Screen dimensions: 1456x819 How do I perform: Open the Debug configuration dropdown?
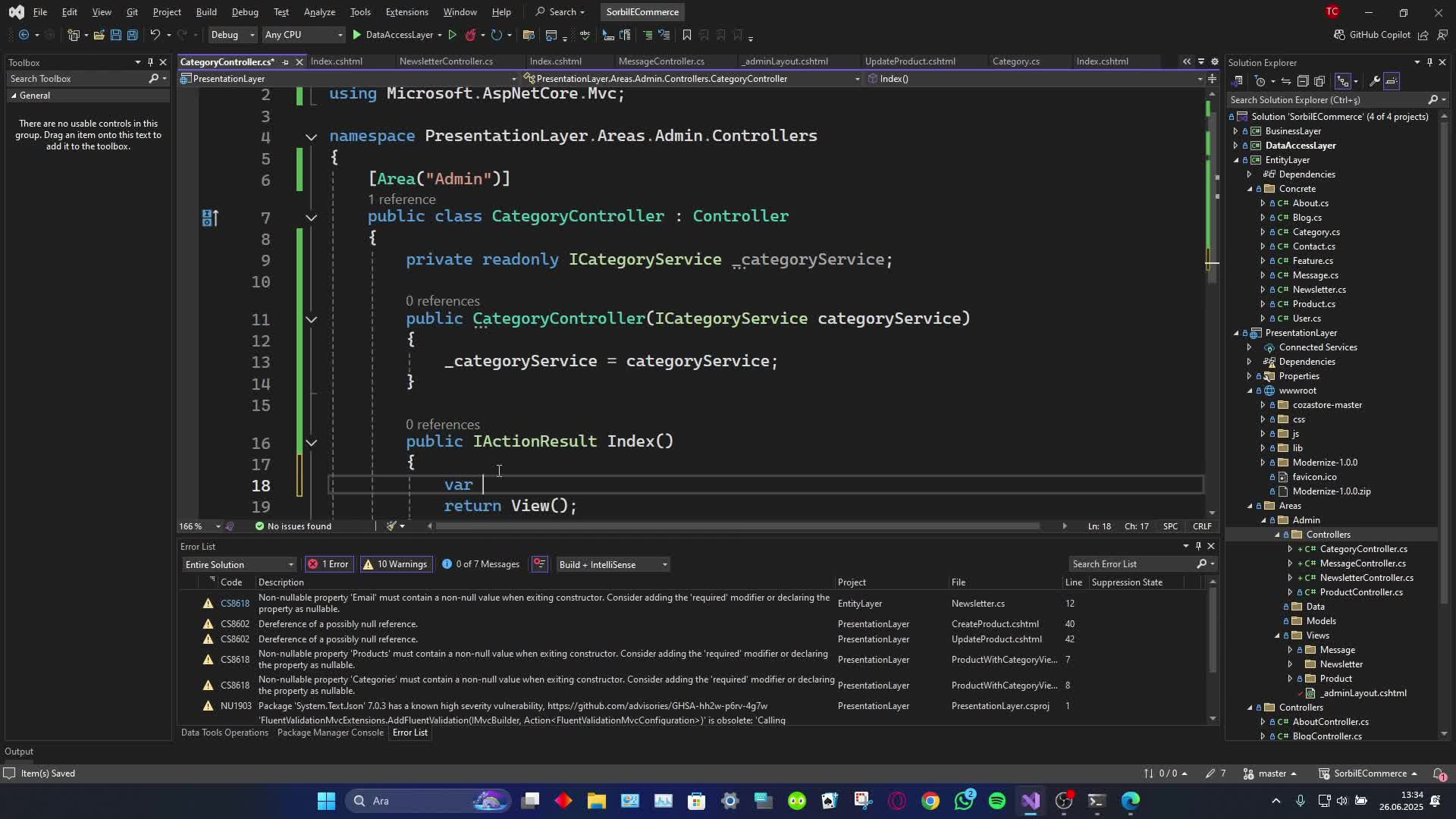click(233, 35)
